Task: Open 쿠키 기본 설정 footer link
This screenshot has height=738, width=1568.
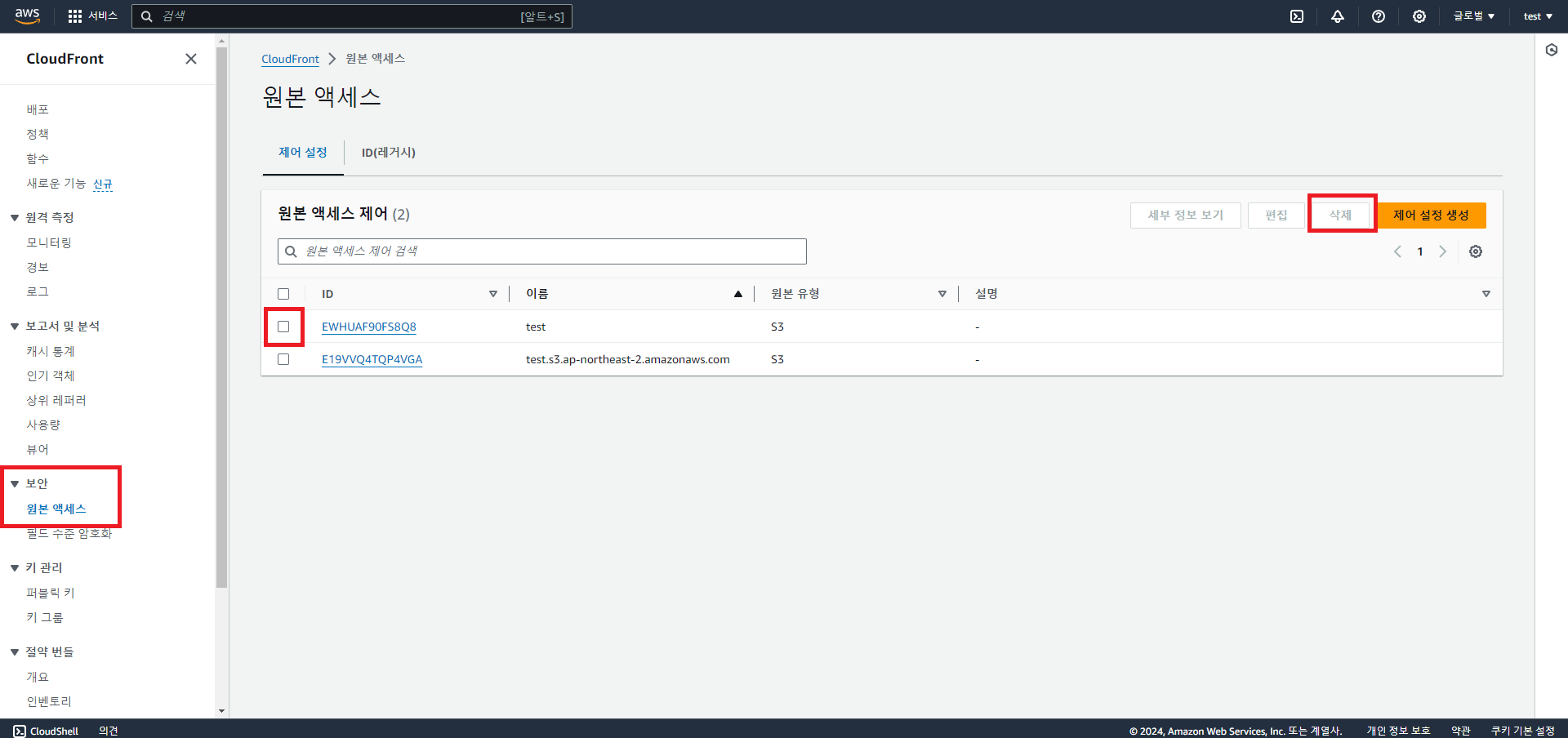Action: [x=1523, y=731]
